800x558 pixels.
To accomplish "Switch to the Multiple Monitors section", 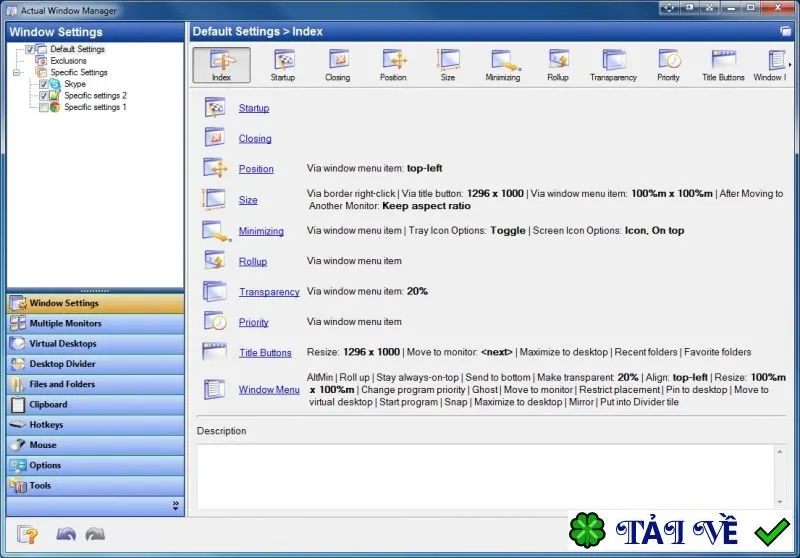I will click(95, 323).
